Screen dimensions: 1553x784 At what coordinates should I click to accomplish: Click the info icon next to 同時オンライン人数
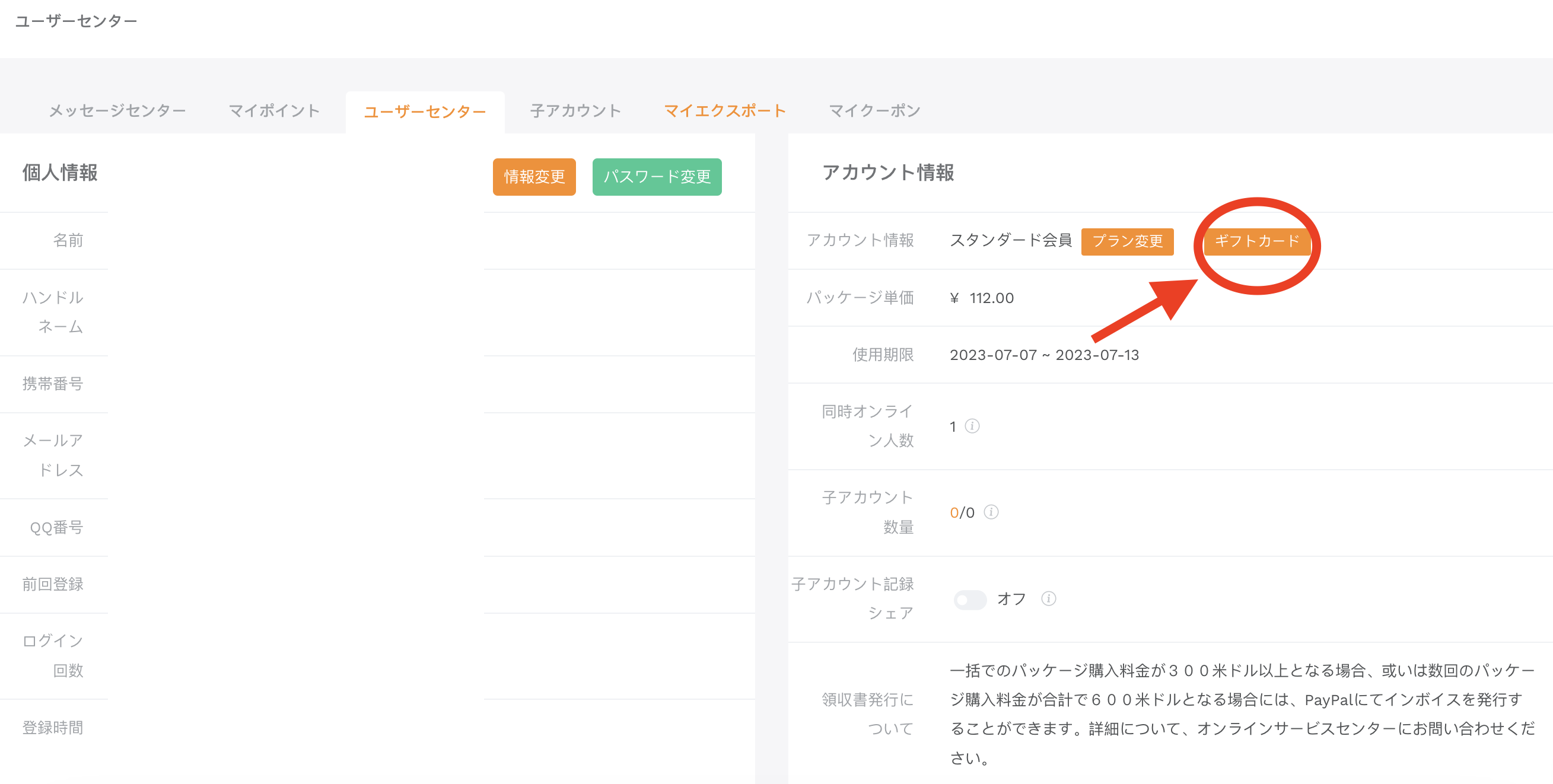(972, 426)
